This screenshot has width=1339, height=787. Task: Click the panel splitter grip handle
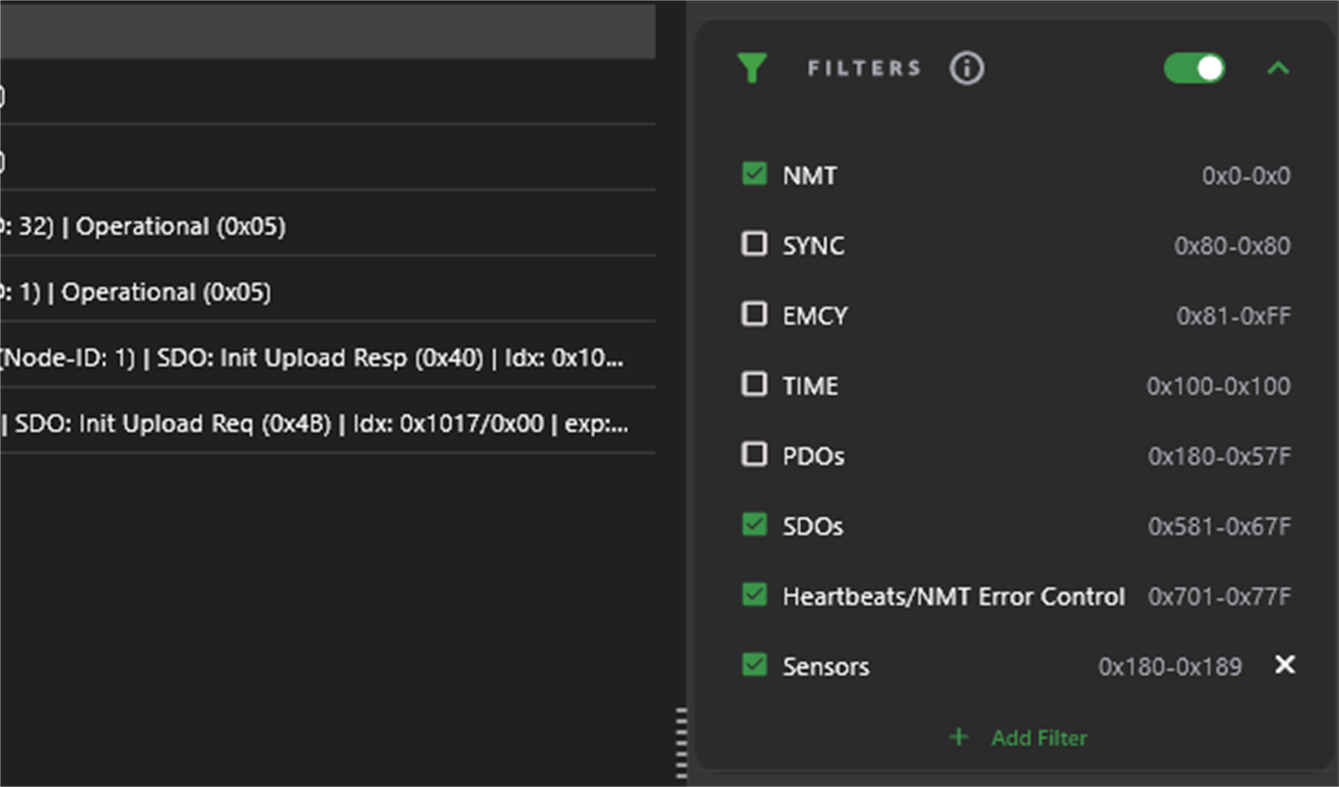click(x=682, y=742)
